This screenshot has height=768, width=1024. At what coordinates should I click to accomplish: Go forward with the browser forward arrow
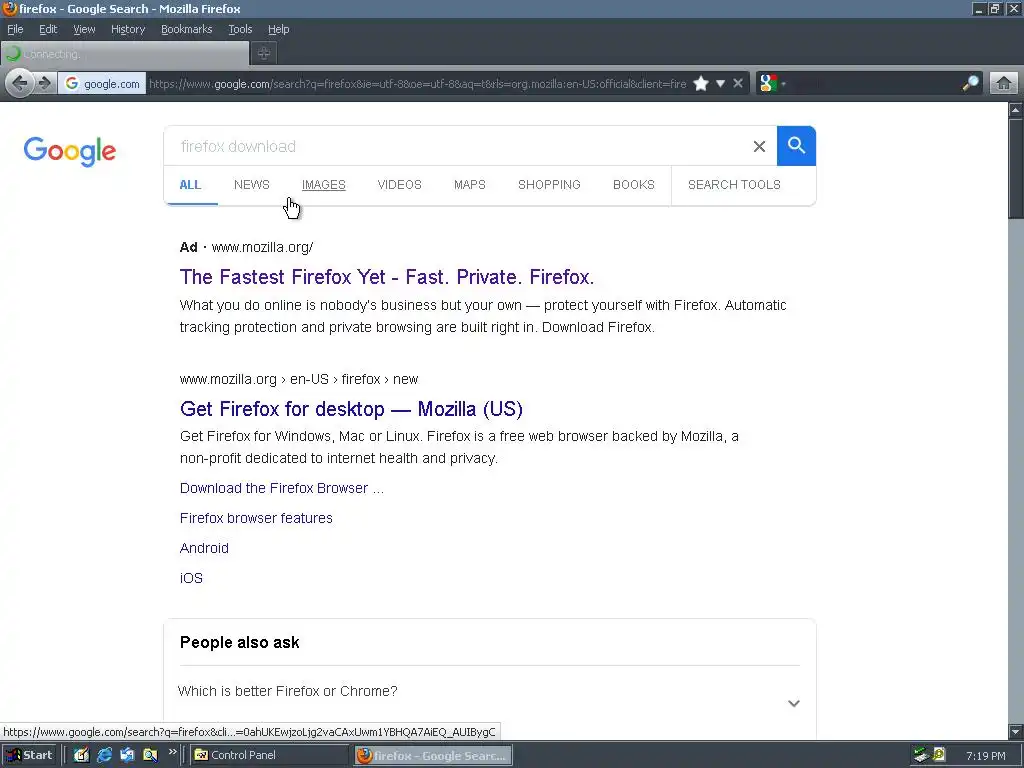click(44, 83)
